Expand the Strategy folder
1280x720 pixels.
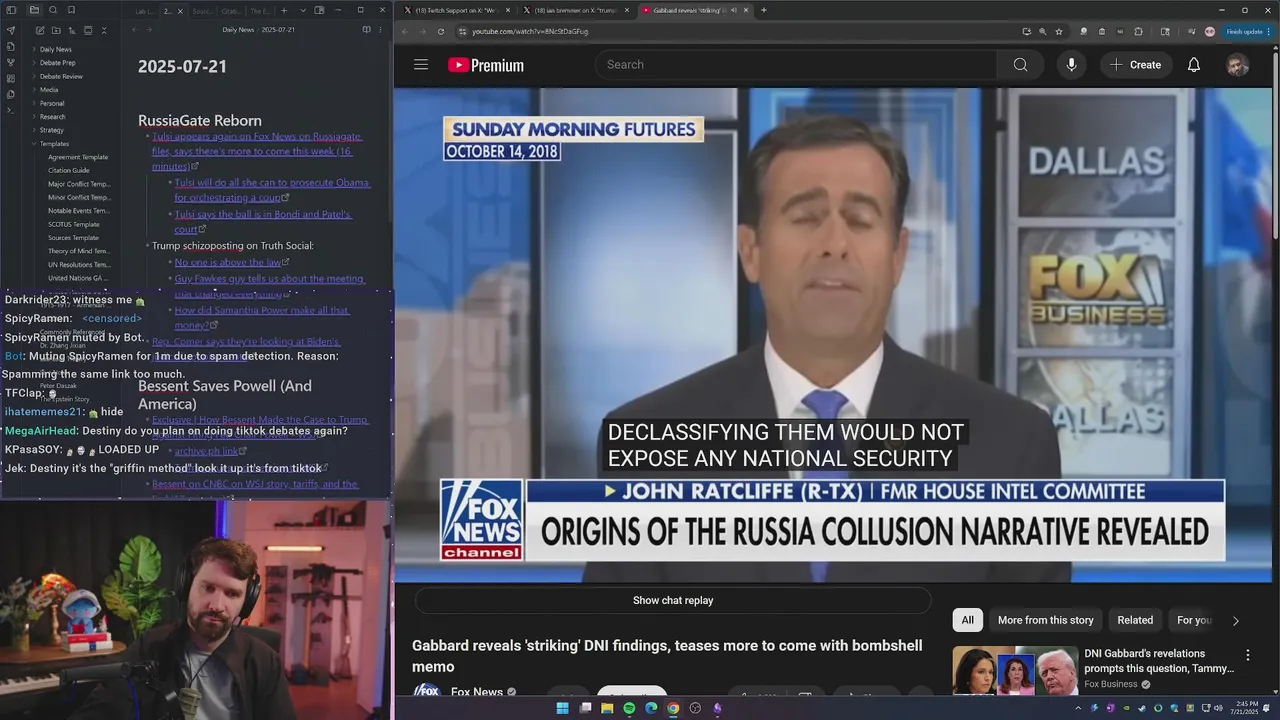click(52, 130)
